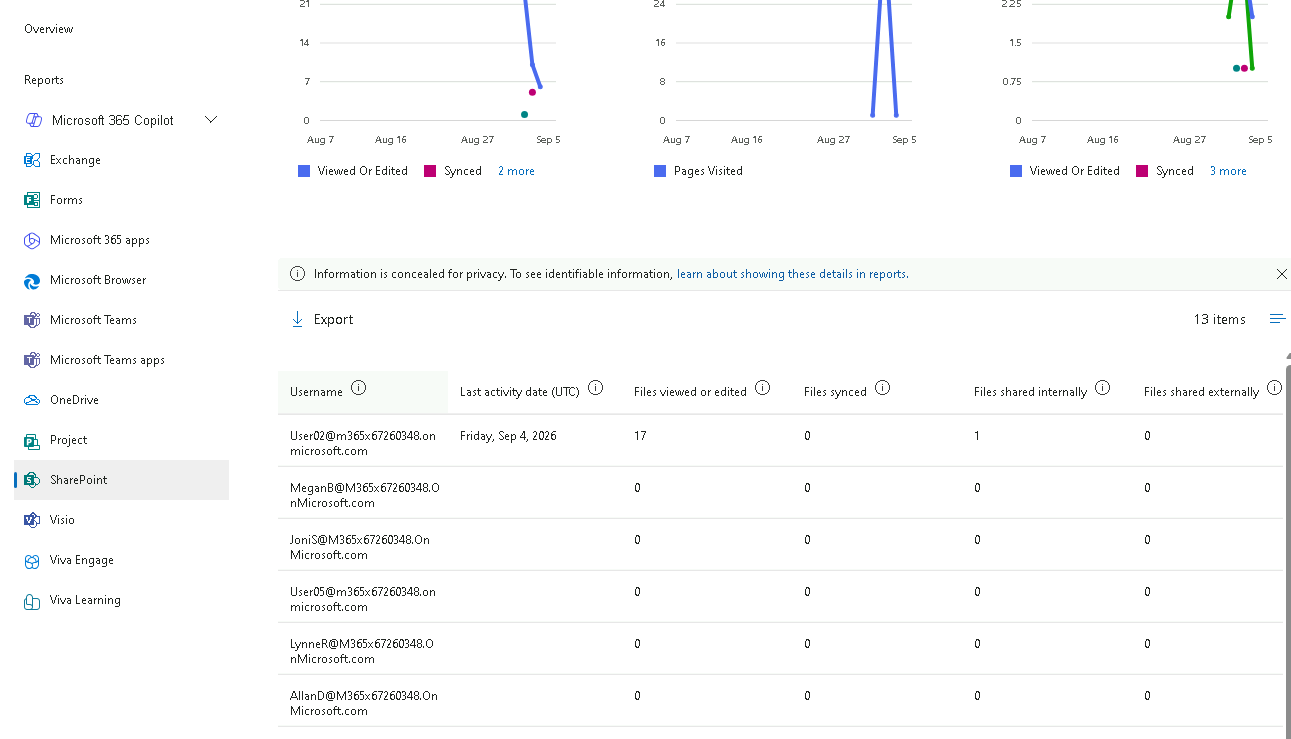Click the Microsoft Browser Edge icon
Viewport: 1291px width, 739px height.
point(32,280)
